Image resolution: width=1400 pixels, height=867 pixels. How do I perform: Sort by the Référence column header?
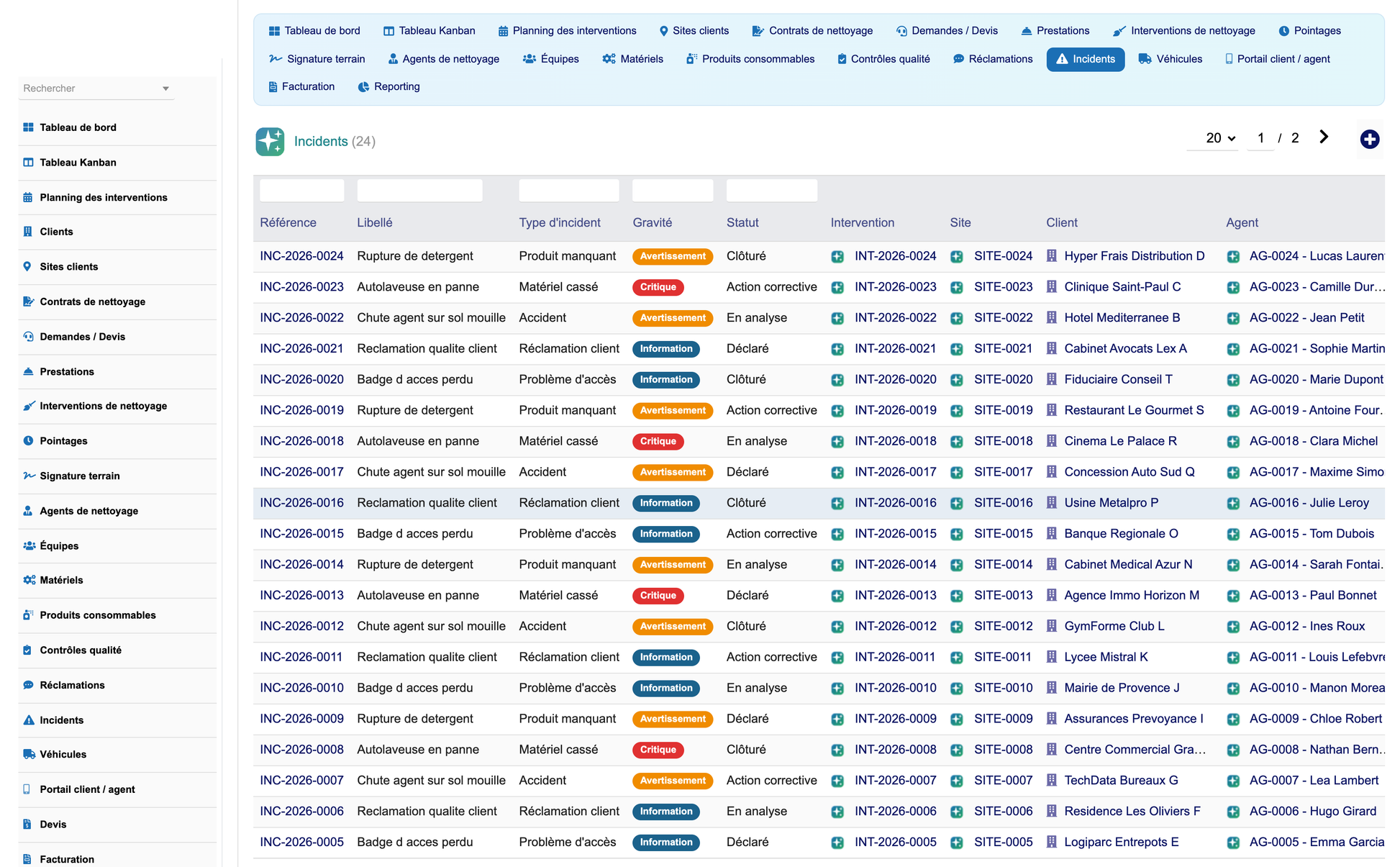point(288,223)
